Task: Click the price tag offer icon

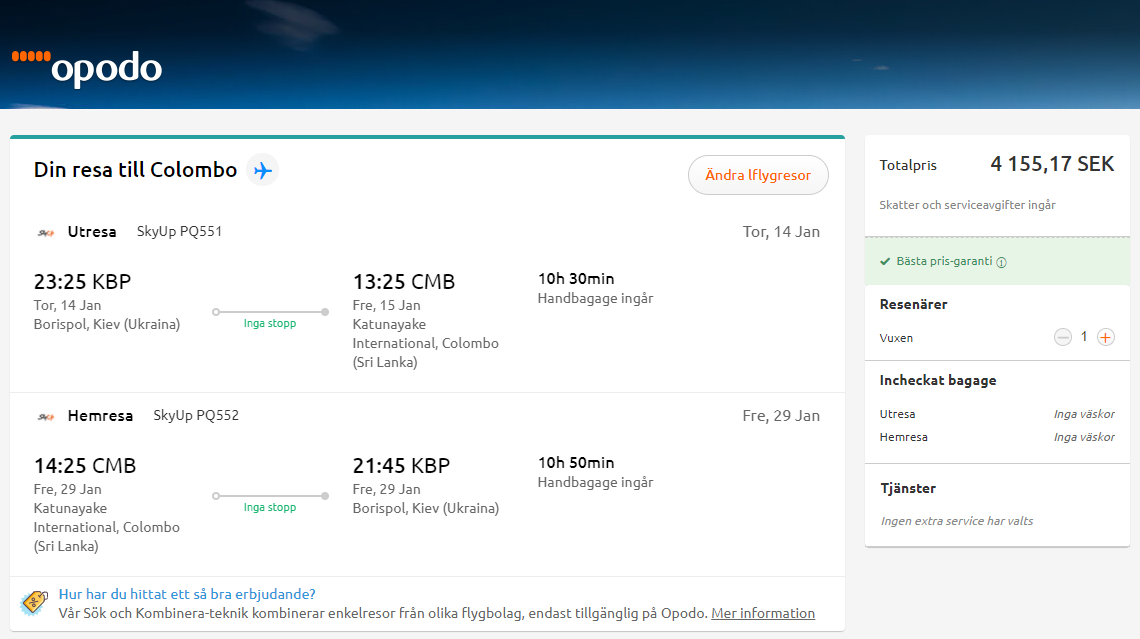Action: pyautogui.click(x=34, y=603)
